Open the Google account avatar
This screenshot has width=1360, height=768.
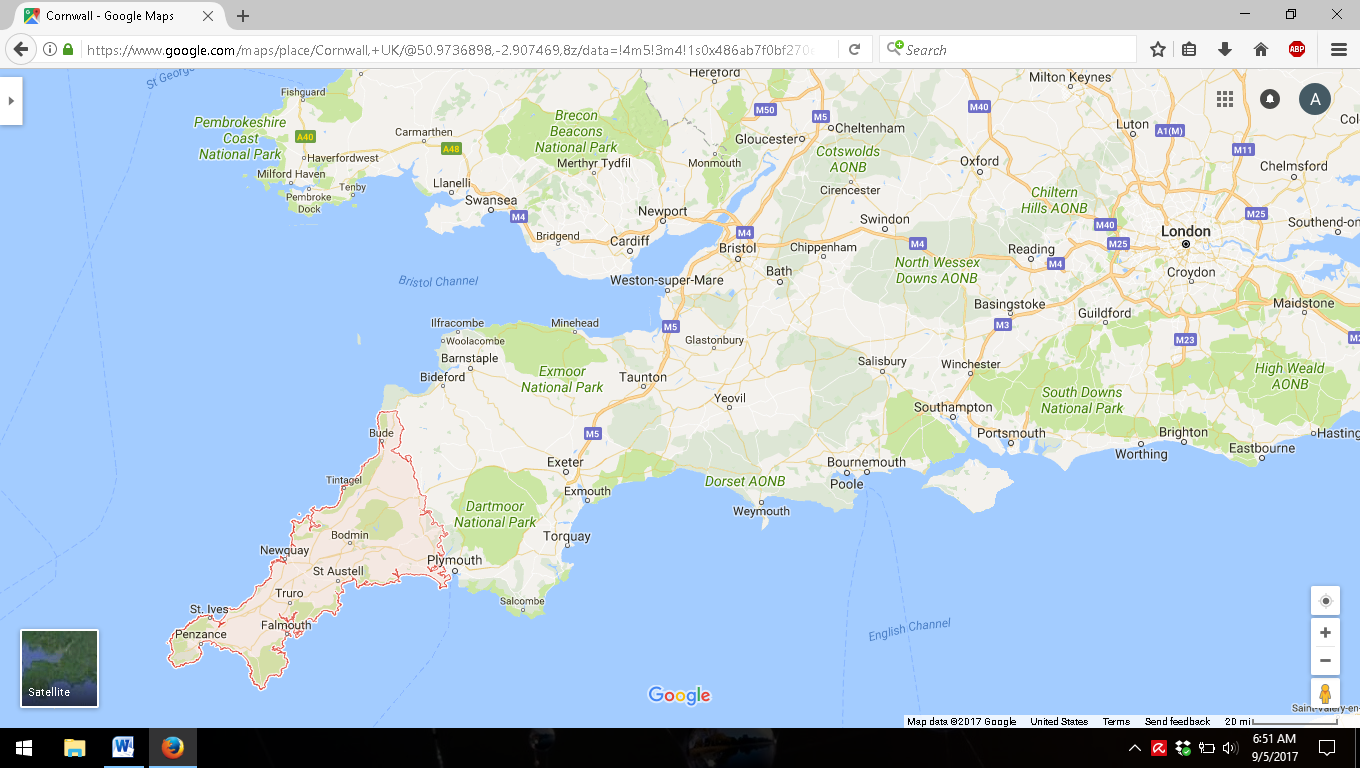click(x=1314, y=98)
